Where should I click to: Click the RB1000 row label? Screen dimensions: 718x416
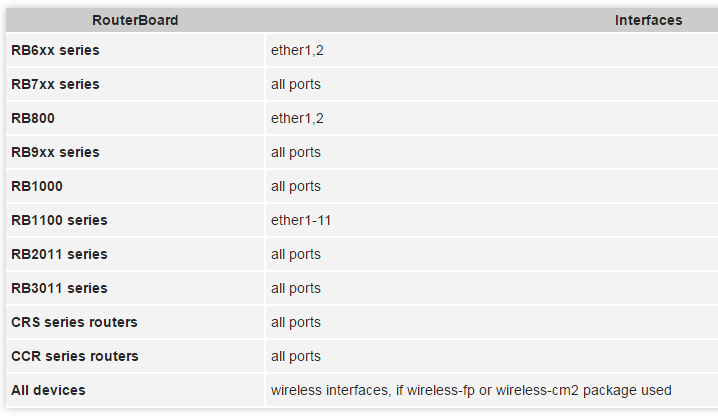point(37,186)
